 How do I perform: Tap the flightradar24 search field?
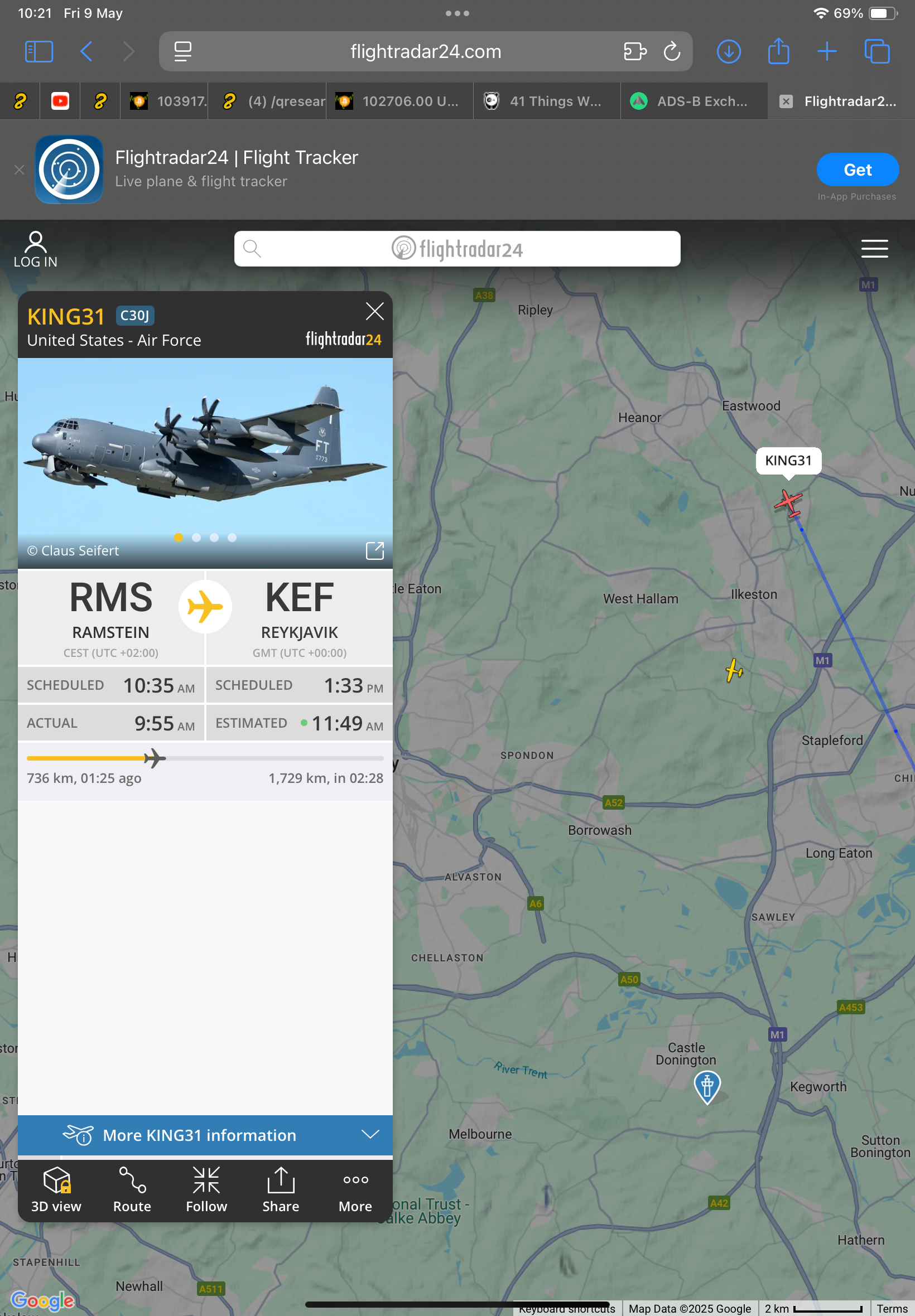pyautogui.click(x=457, y=249)
